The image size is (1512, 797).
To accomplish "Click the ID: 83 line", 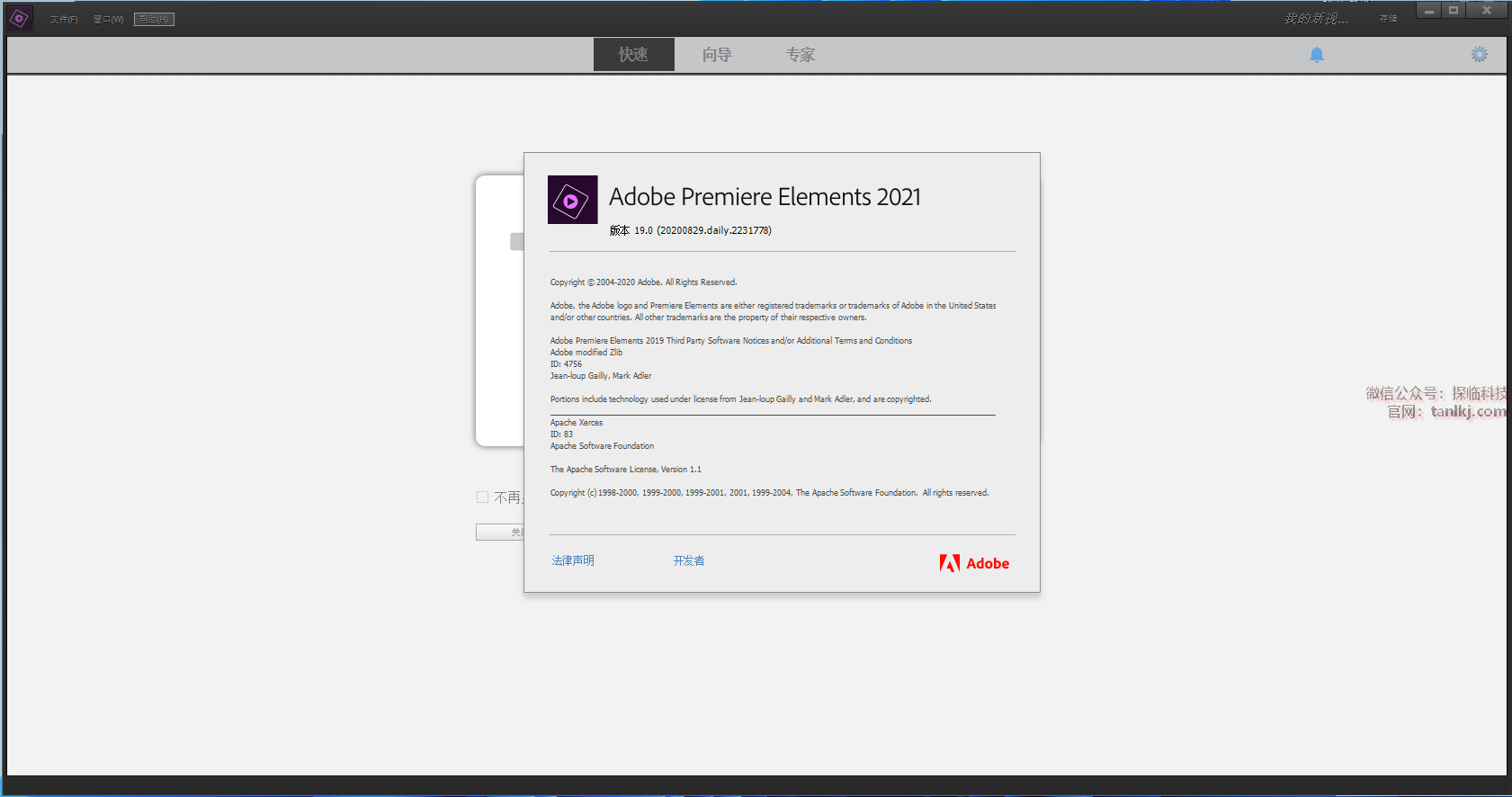I will (562, 434).
